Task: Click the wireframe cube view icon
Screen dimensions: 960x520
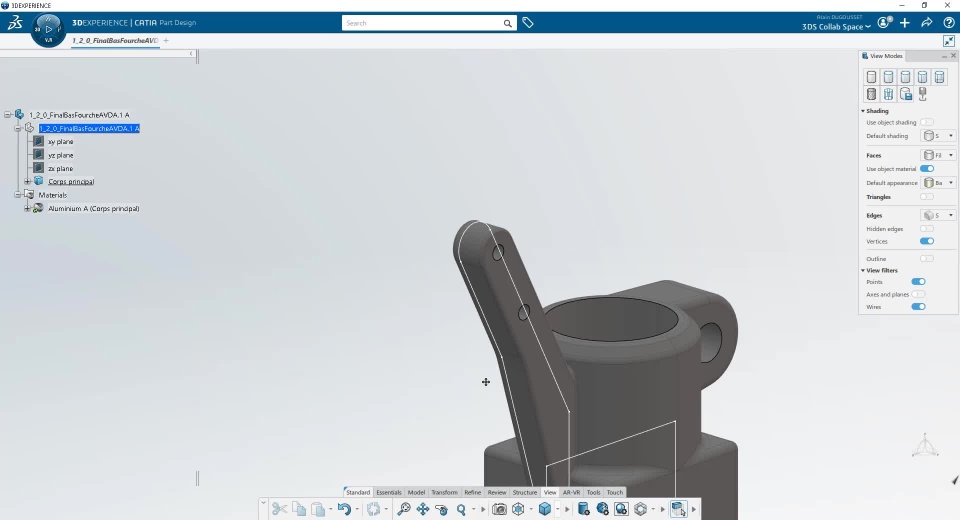Action: point(518,509)
